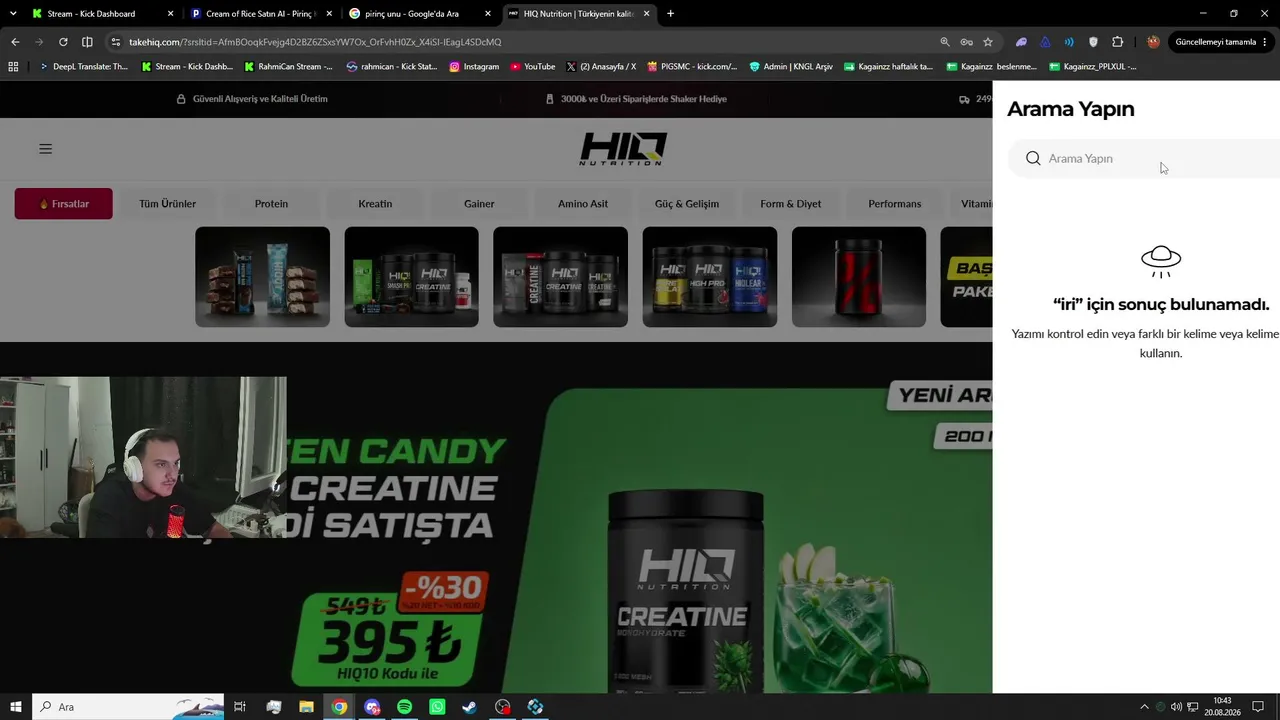Open the Instagram bookmark
The image size is (1280, 720).
[474, 67]
